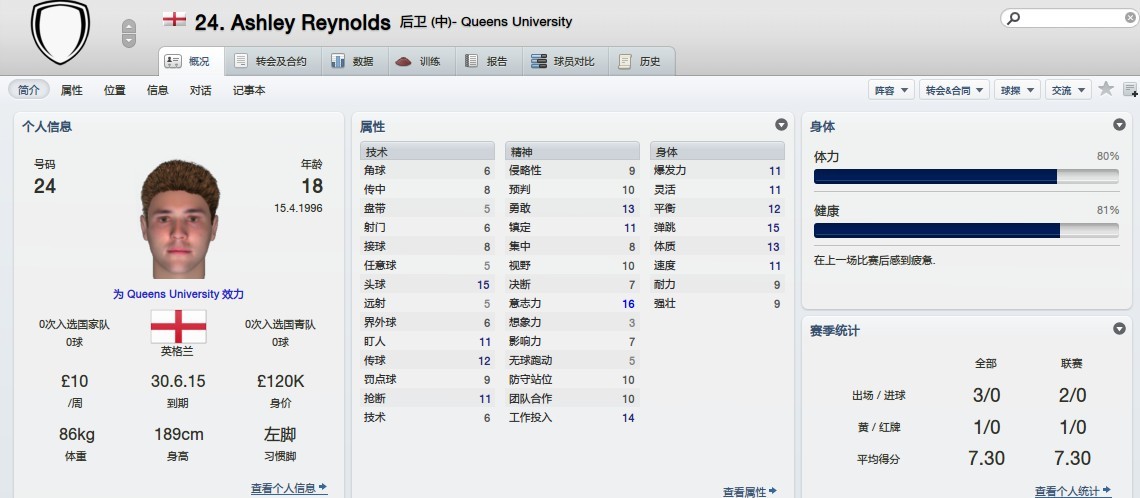Open the 转会&合同 dropdown menu

point(954,90)
